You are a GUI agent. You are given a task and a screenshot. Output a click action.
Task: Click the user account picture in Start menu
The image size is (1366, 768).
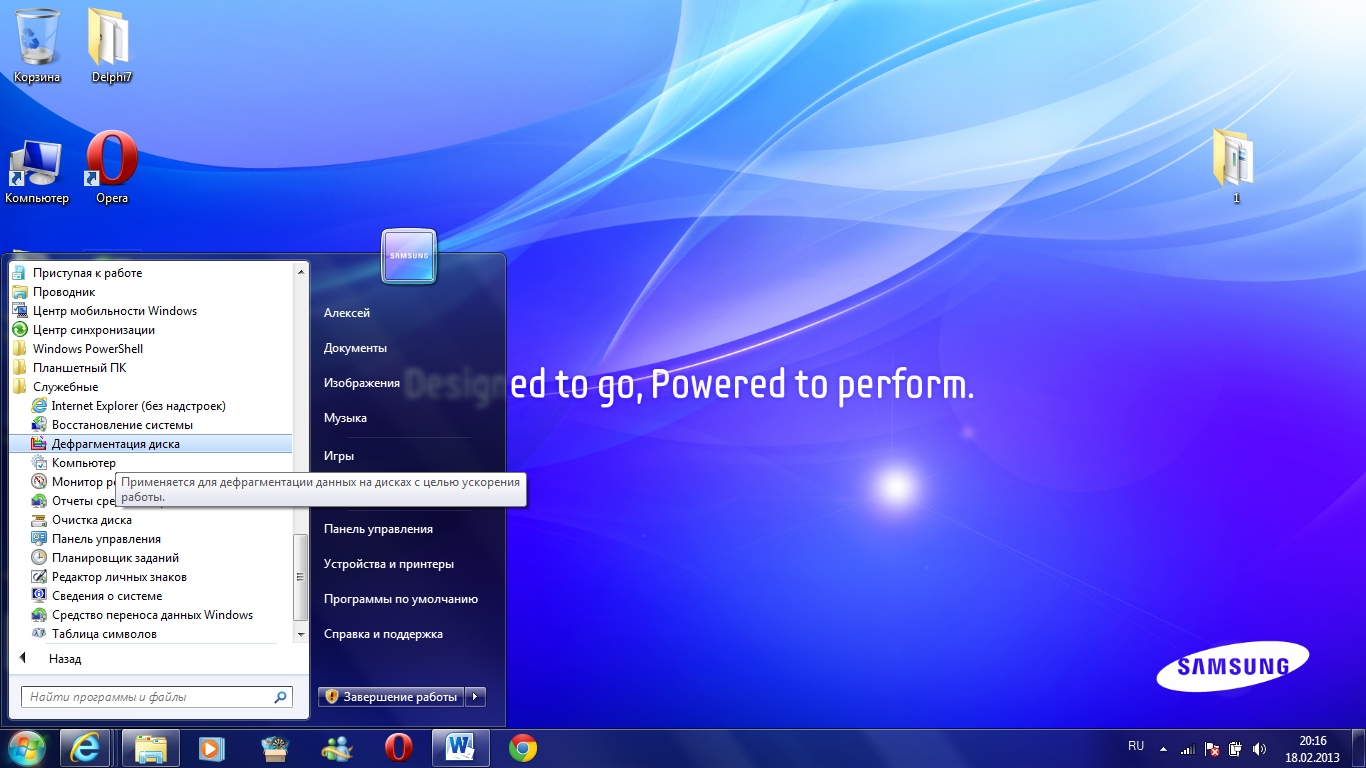408,256
